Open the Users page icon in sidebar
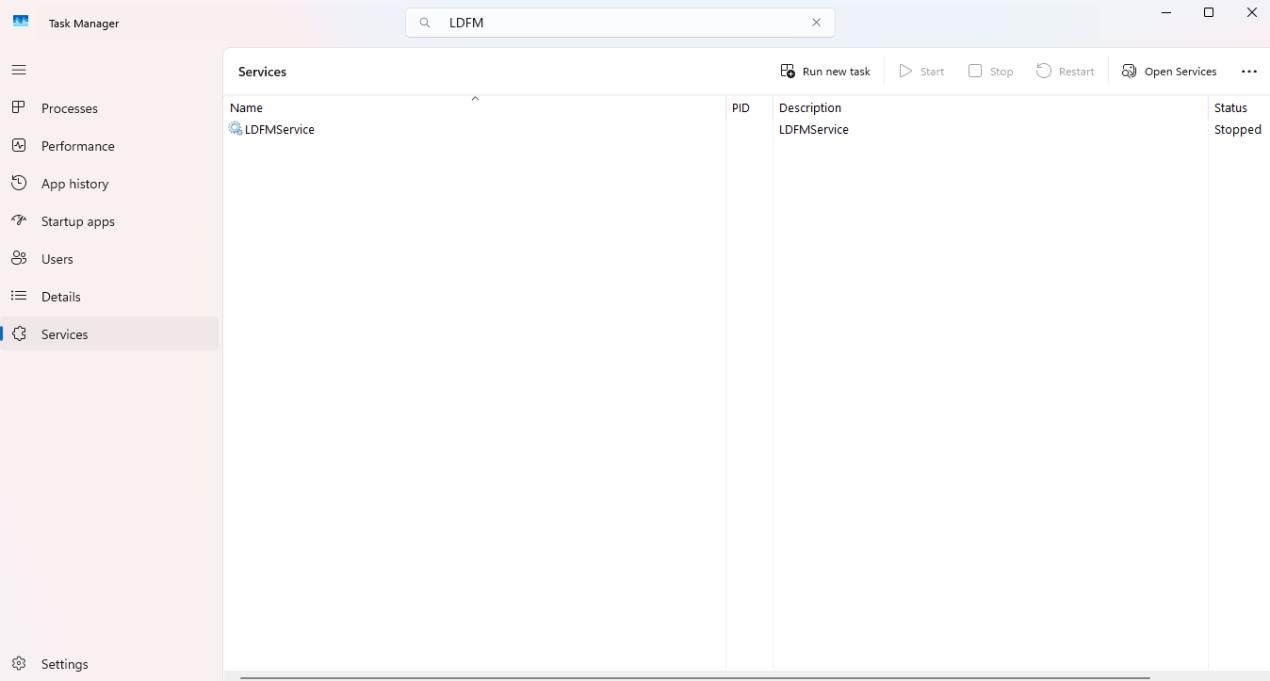The image size is (1270, 681). (x=18, y=259)
